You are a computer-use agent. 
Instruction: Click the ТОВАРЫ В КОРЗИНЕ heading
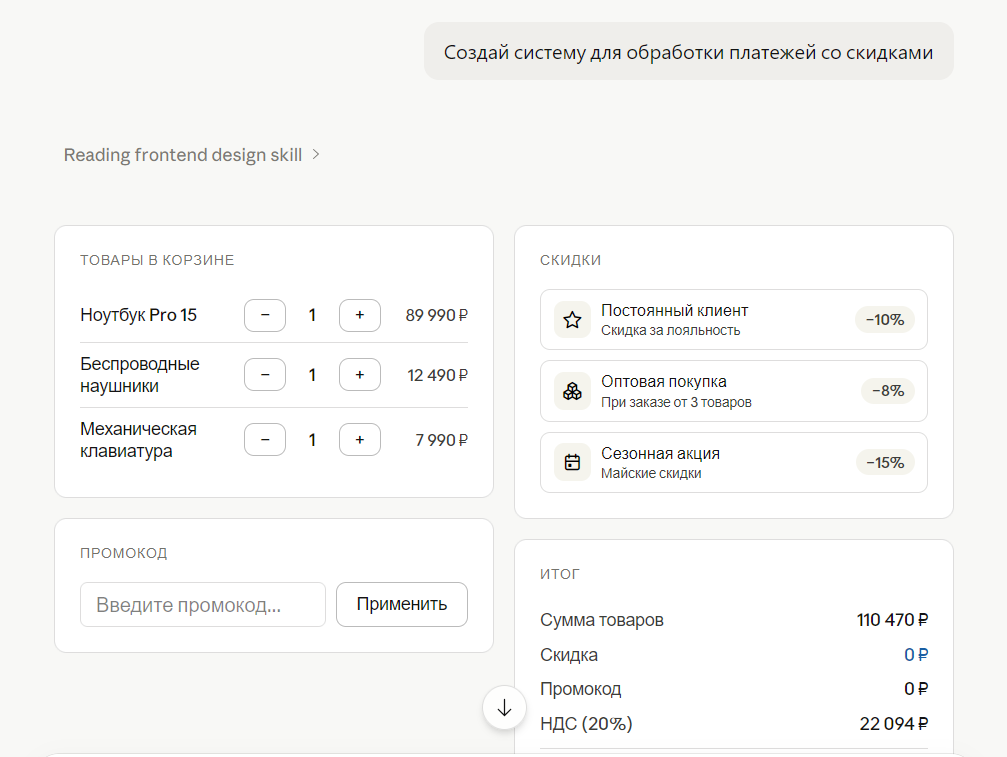click(x=157, y=260)
